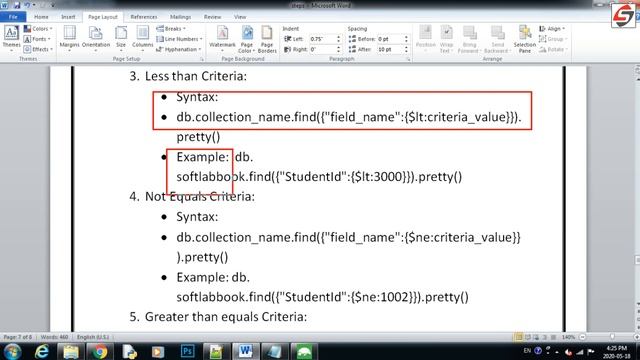Open the Group dropdown in Arrange

tap(553, 39)
